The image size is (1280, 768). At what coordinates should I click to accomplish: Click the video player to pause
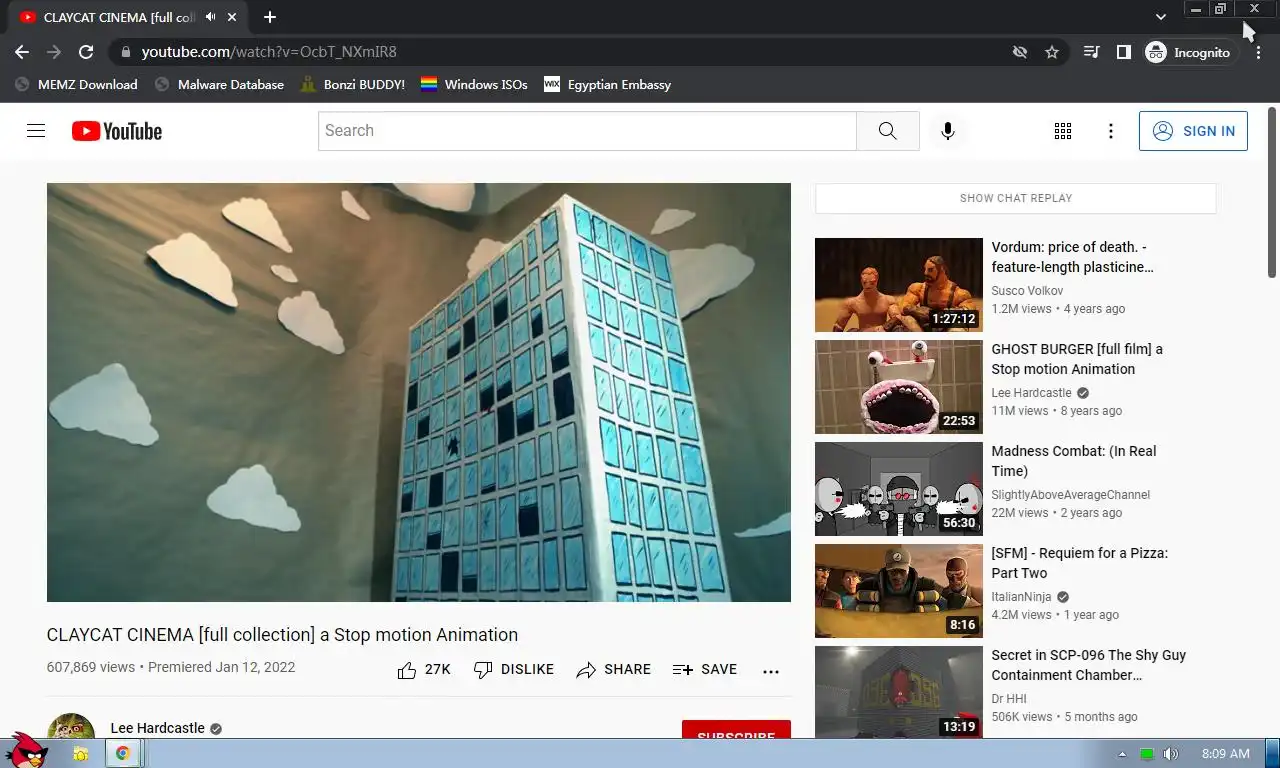(x=419, y=392)
